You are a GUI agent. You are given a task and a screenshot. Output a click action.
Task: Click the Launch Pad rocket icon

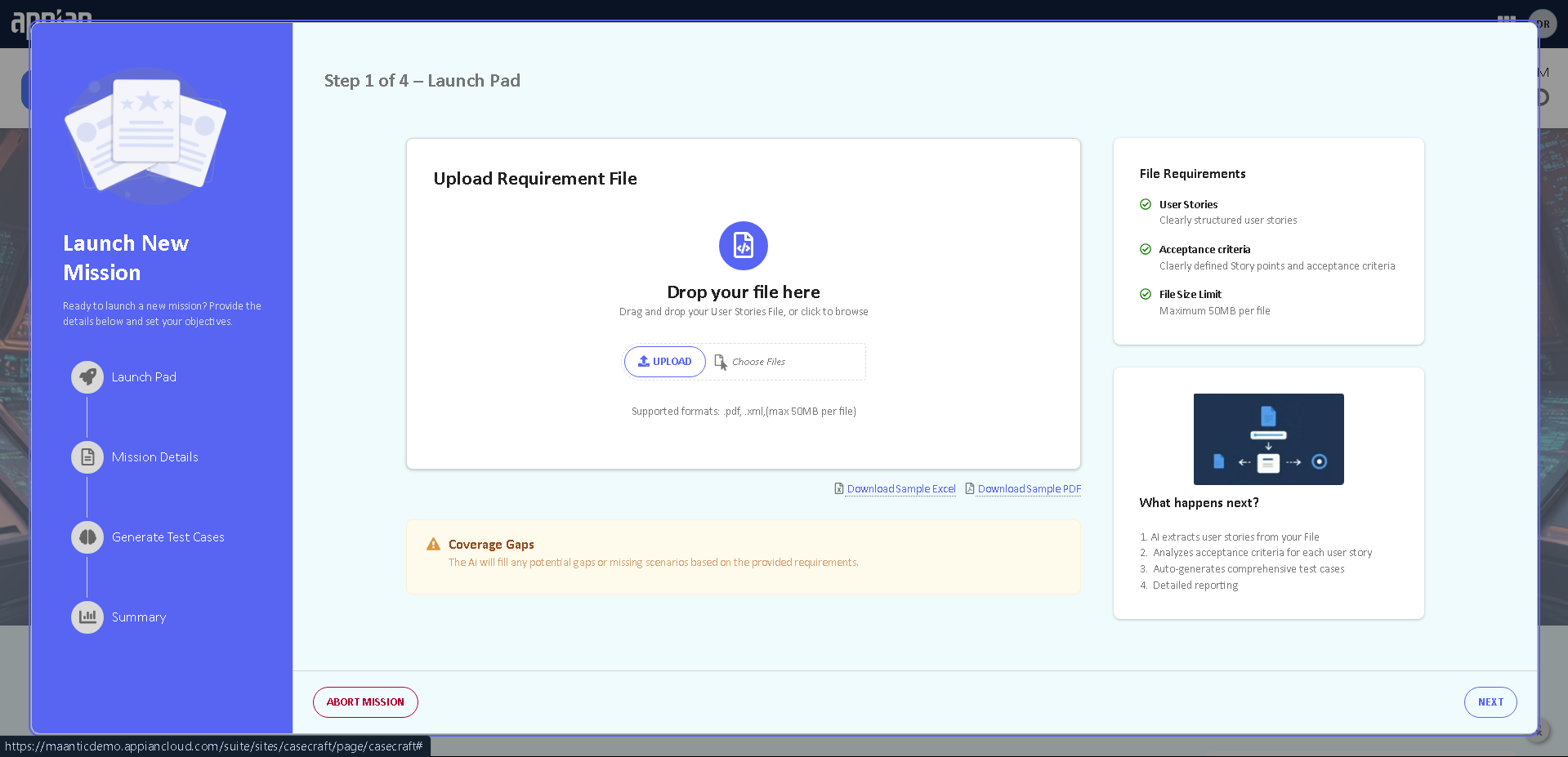[87, 377]
